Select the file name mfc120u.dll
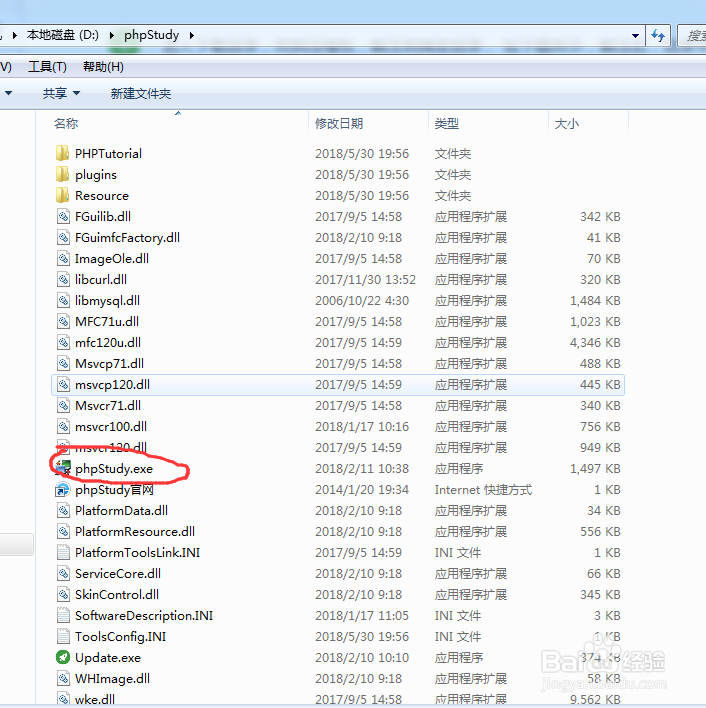The image size is (706, 708). click(x=108, y=342)
